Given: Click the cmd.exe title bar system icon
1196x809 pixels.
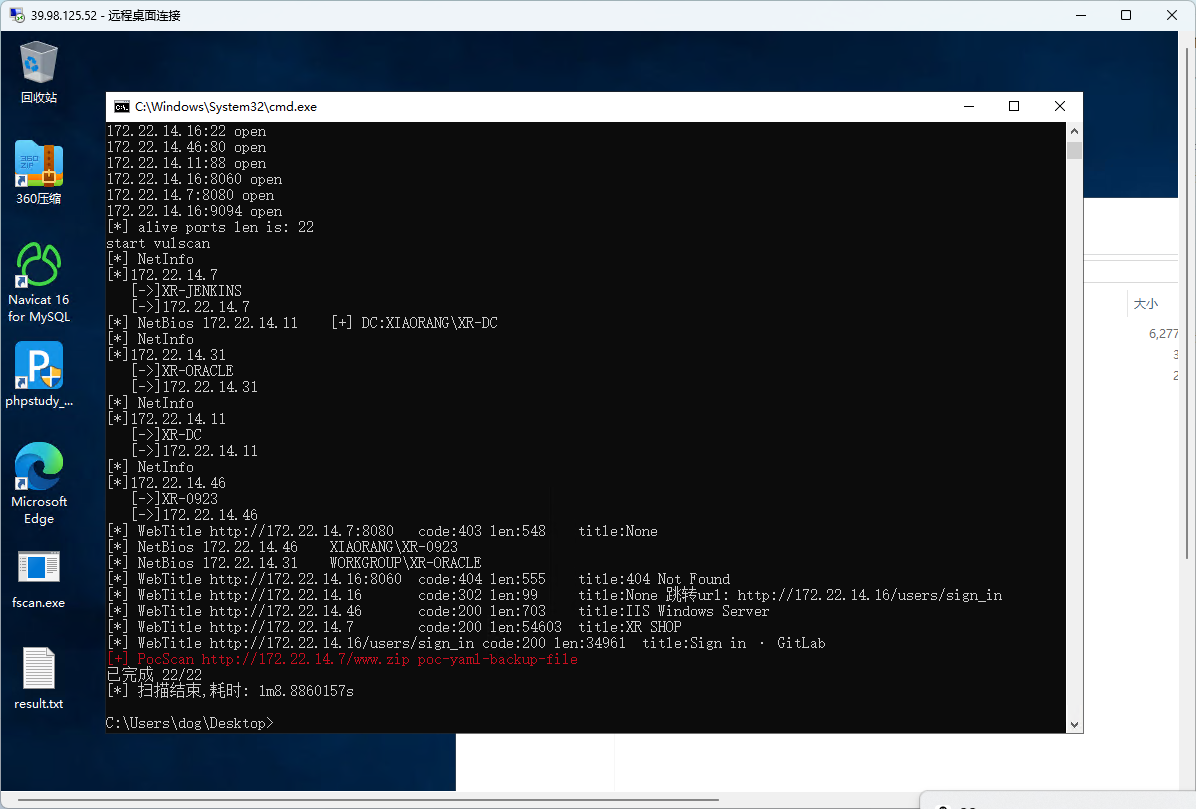Looking at the screenshot, I should pyautogui.click(x=121, y=107).
